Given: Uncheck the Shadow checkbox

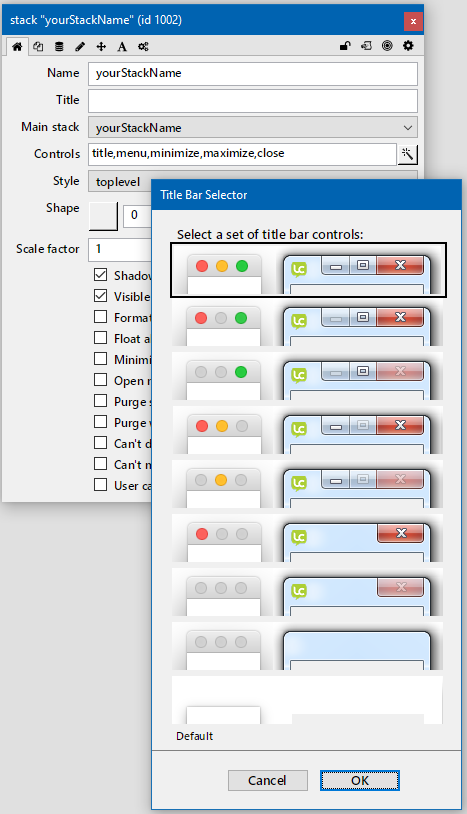Looking at the screenshot, I should coord(101,275).
